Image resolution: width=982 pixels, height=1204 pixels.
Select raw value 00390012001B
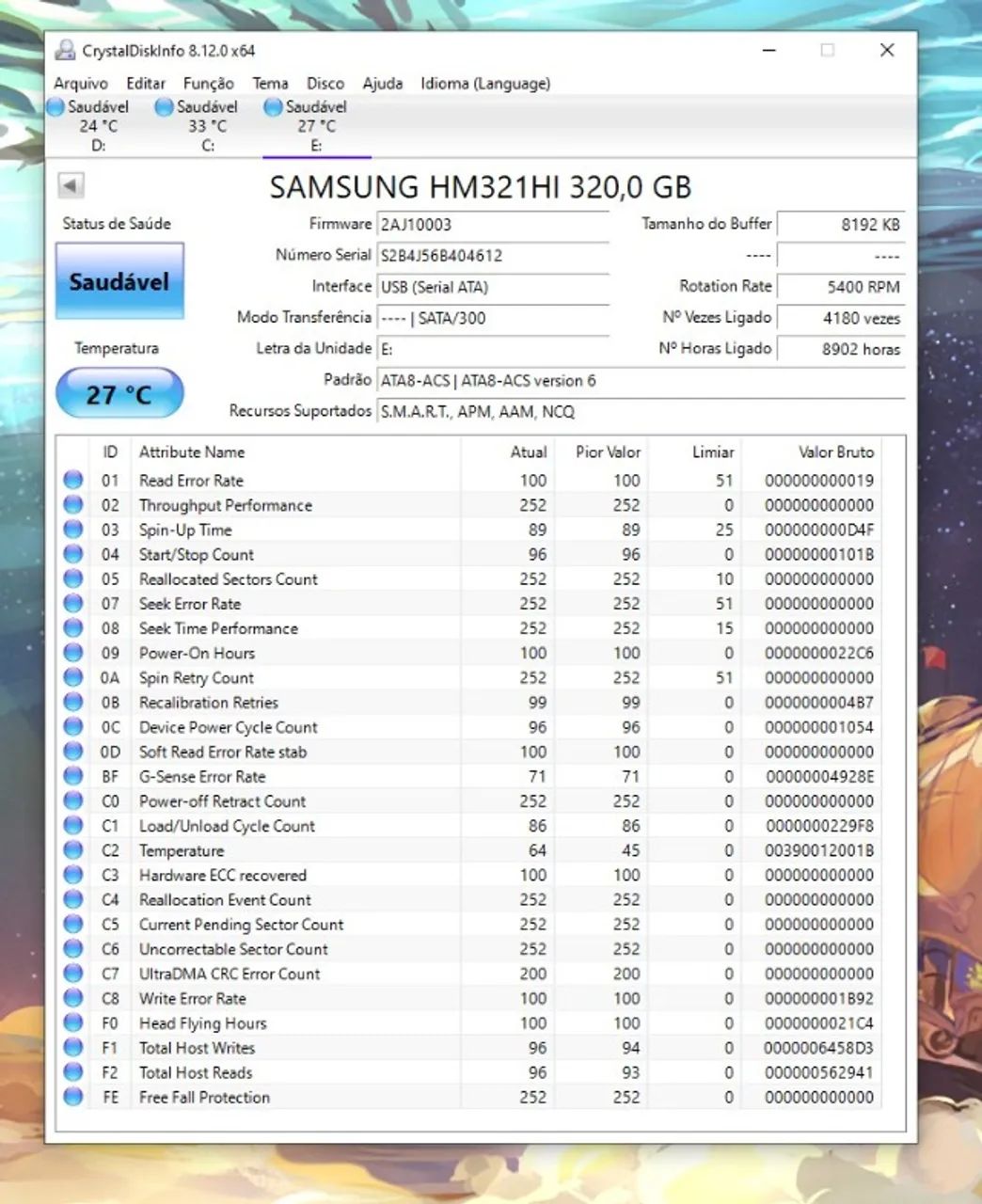point(819,850)
